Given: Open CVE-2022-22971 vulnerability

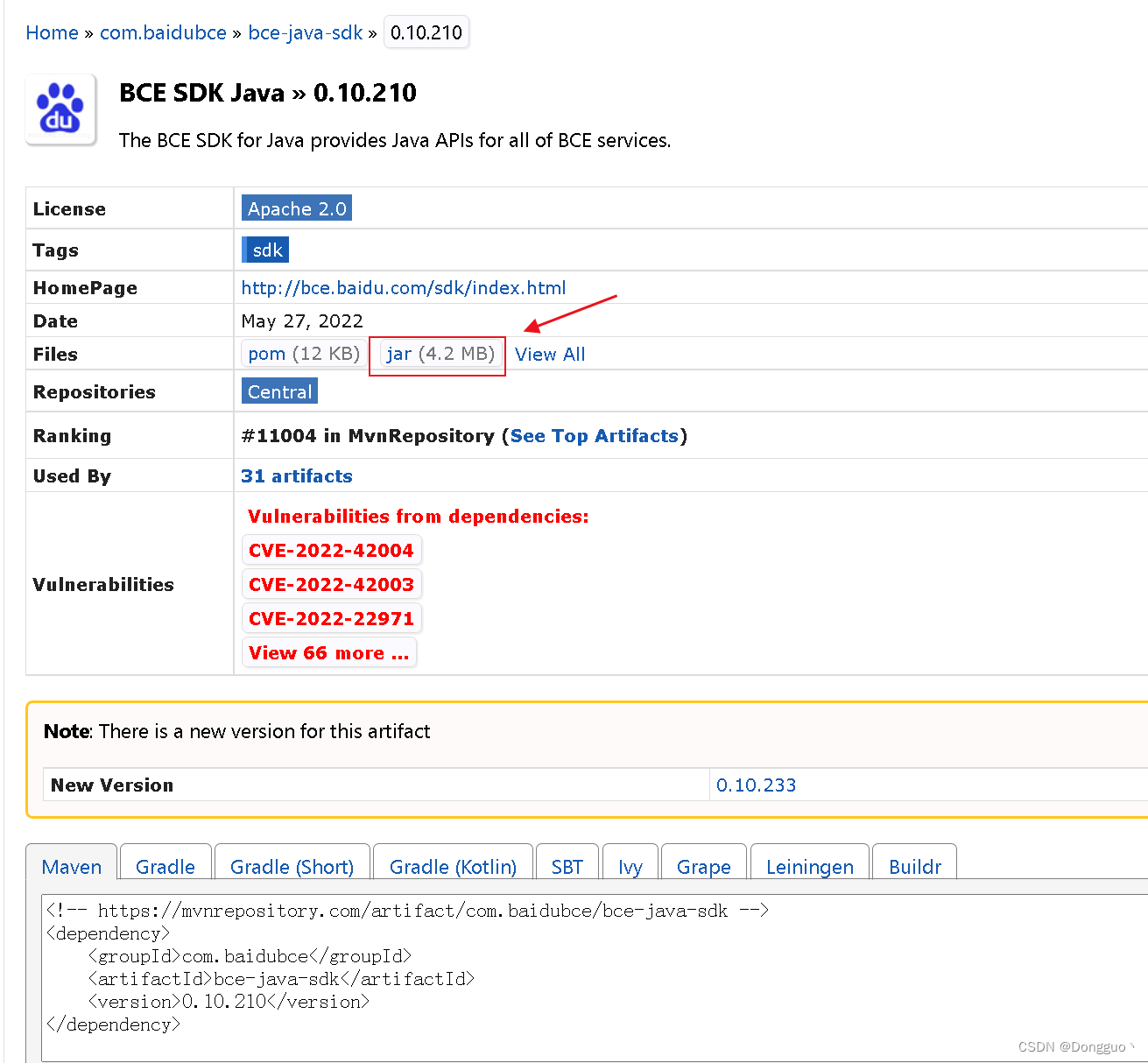Looking at the screenshot, I should [331, 619].
